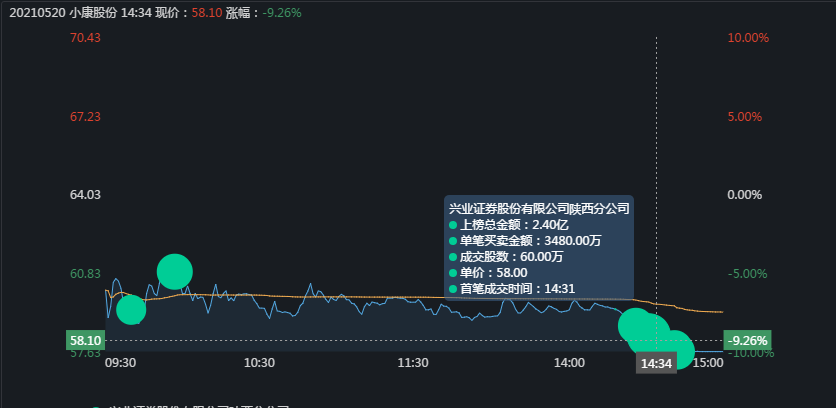Click the 10:30 time axis label
Screen dimensions: 836x408
[259, 363]
